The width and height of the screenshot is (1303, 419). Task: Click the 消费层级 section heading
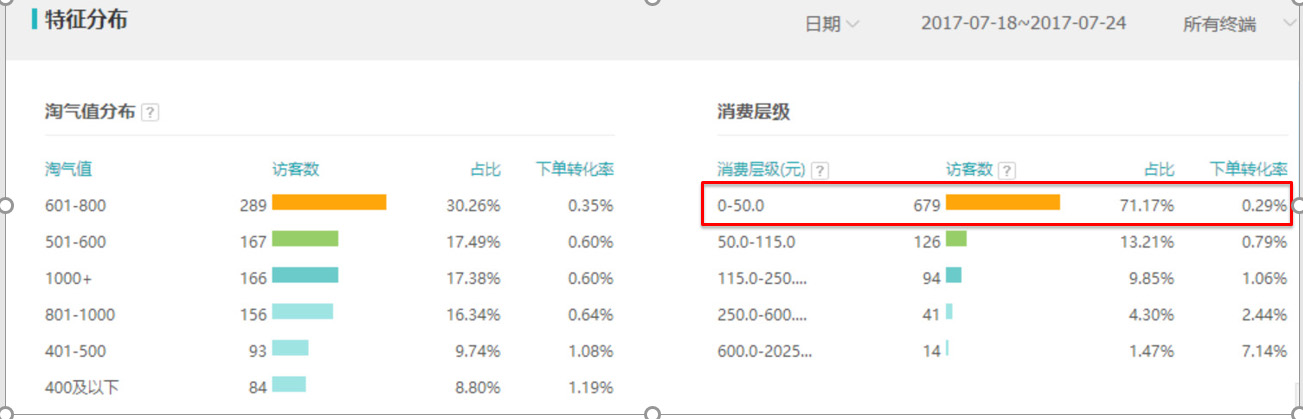[754, 112]
